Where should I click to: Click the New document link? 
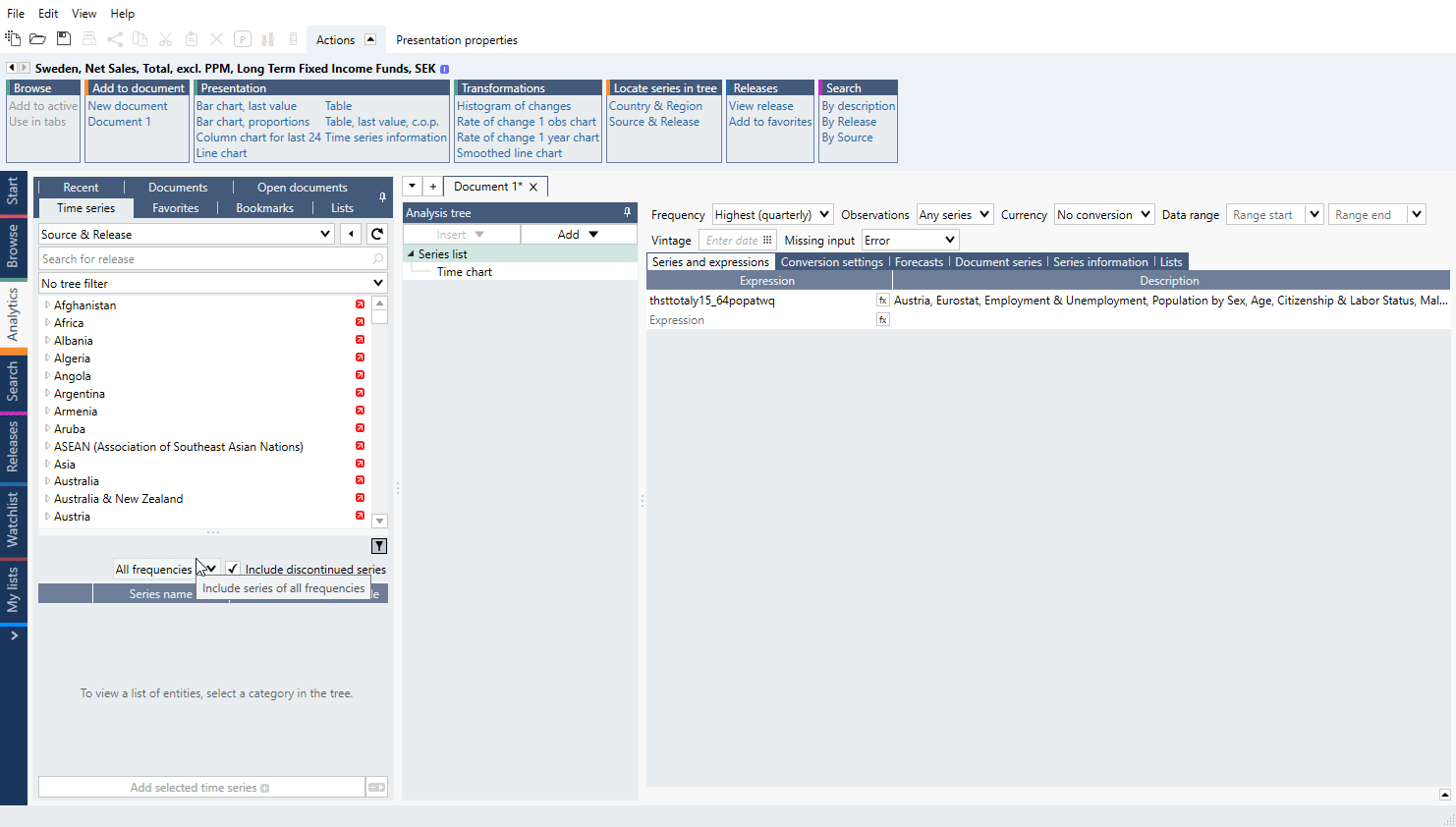click(x=128, y=106)
